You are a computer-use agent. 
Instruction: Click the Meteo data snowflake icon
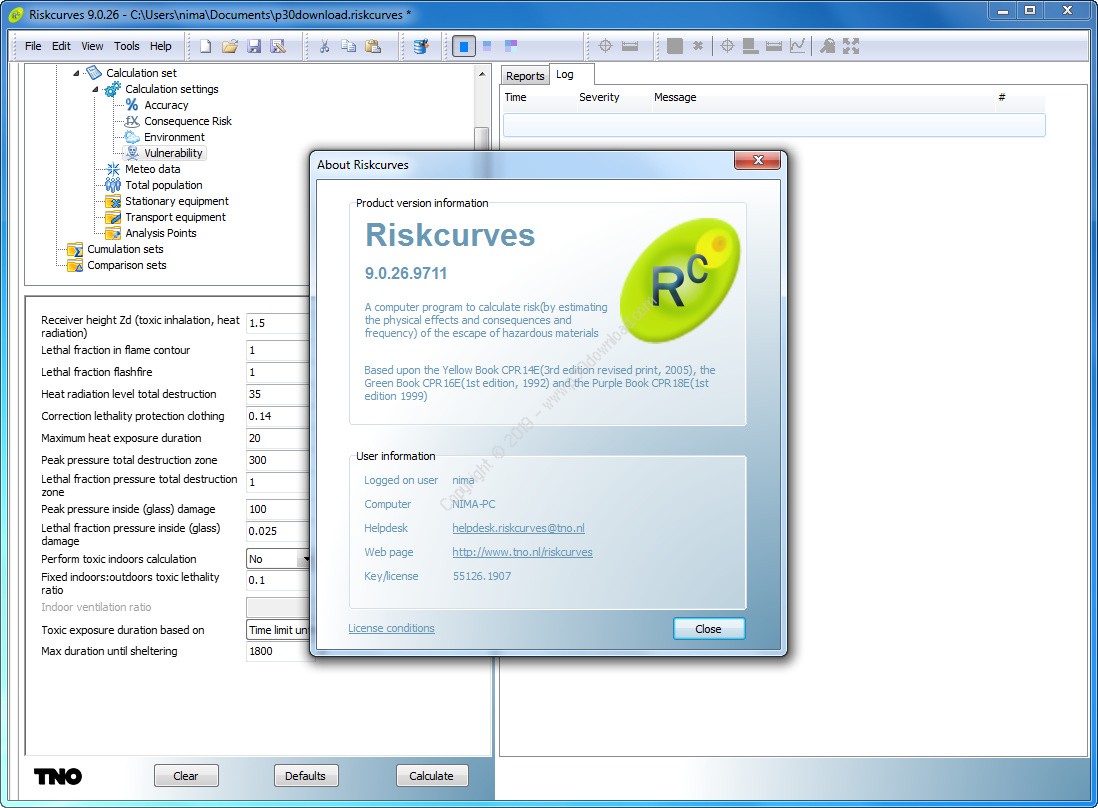point(113,169)
